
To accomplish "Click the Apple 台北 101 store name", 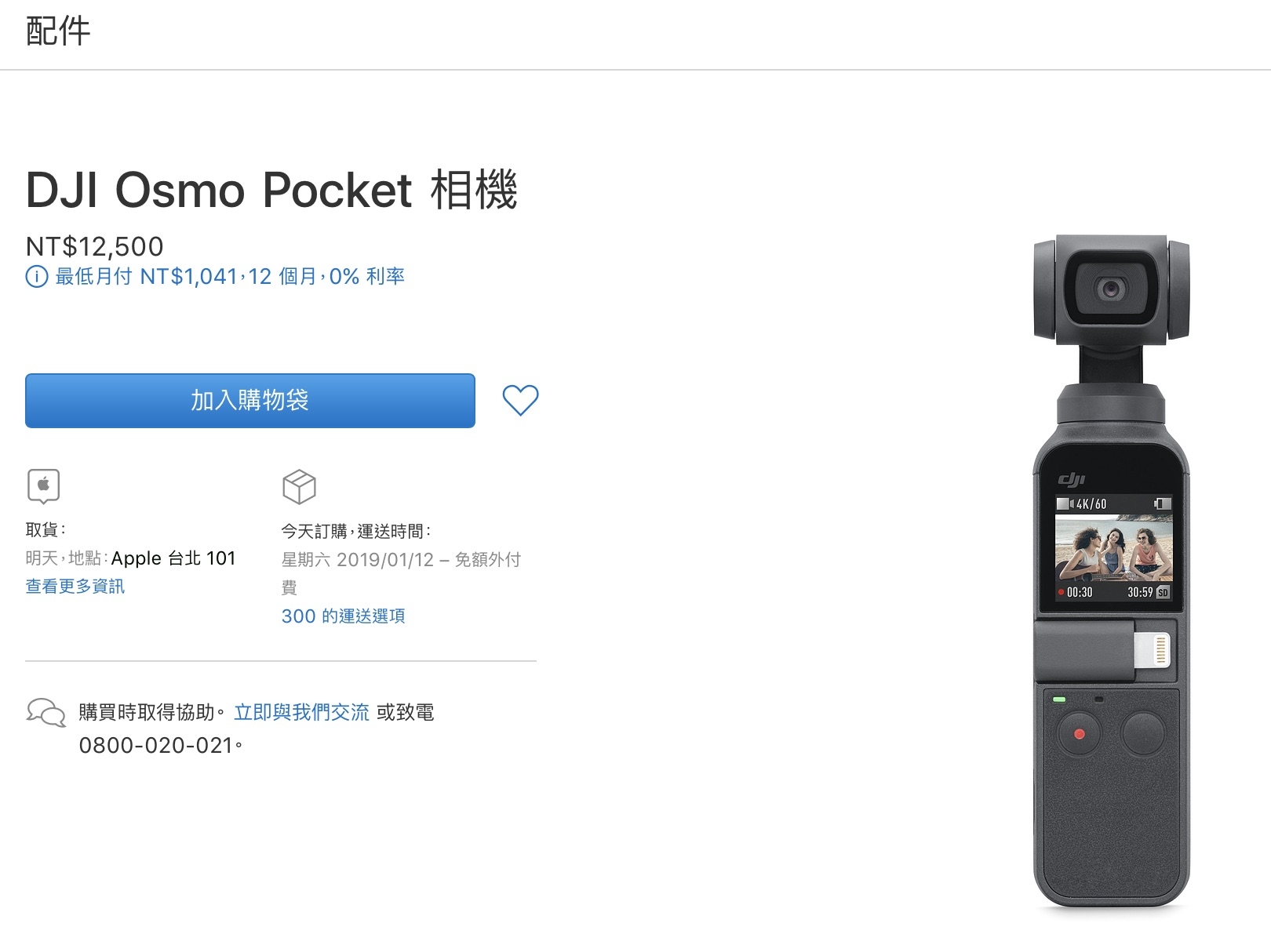I will point(173,558).
